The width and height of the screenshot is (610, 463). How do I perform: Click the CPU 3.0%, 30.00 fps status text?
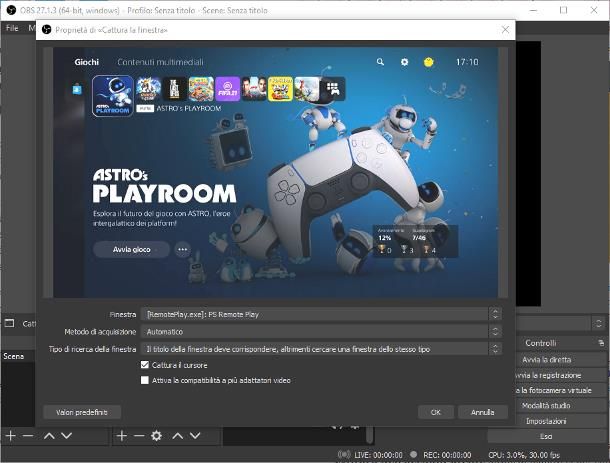tap(524, 455)
